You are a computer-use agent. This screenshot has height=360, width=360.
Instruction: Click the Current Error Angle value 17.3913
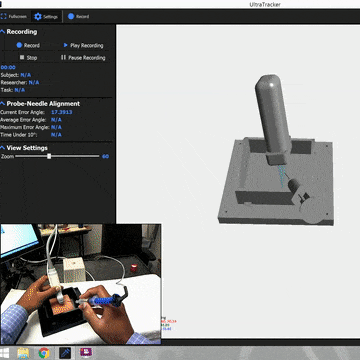(x=62, y=112)
